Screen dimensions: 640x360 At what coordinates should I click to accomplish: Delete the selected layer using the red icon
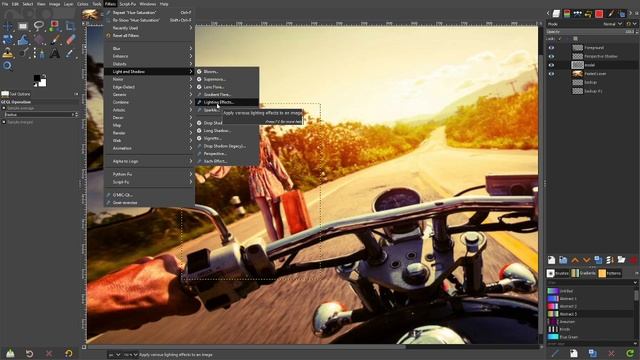pyautogui.click(x=633, y=260)
